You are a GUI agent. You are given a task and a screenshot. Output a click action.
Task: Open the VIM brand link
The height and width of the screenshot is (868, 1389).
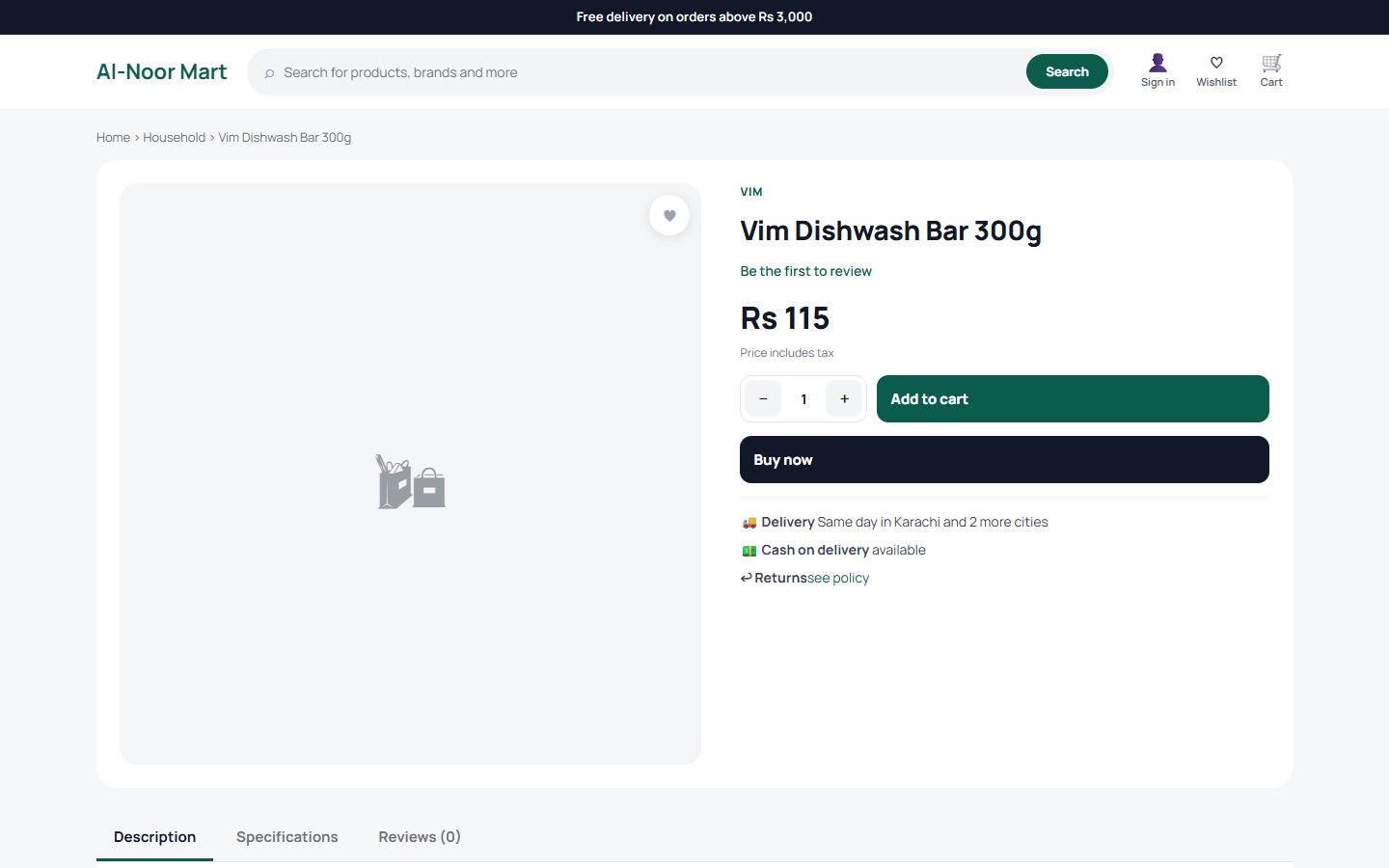751,192
